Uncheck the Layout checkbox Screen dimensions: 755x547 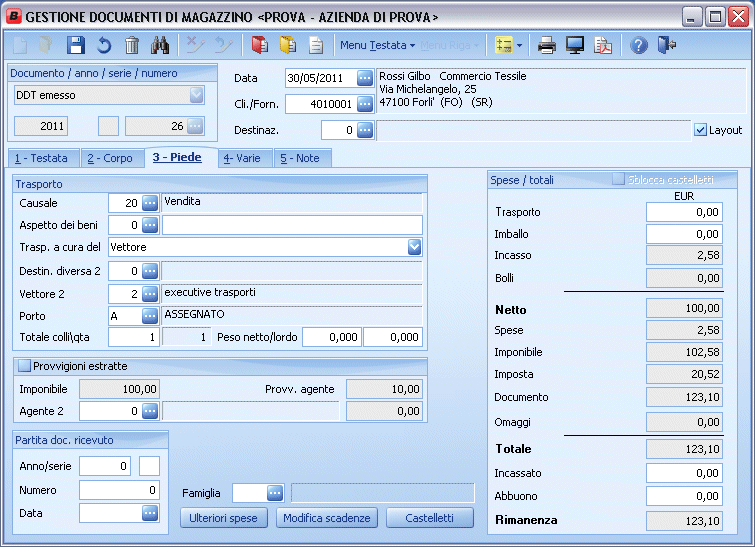point(700,130)
